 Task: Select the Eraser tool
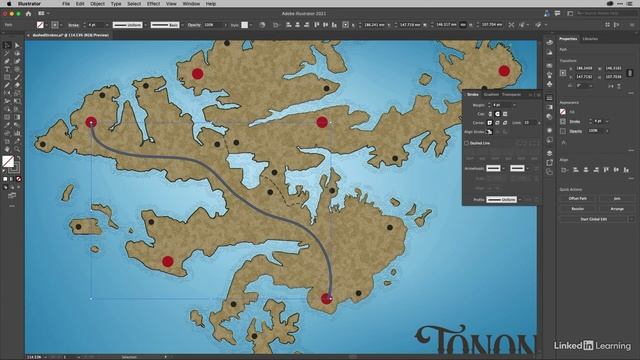point(17,85)
